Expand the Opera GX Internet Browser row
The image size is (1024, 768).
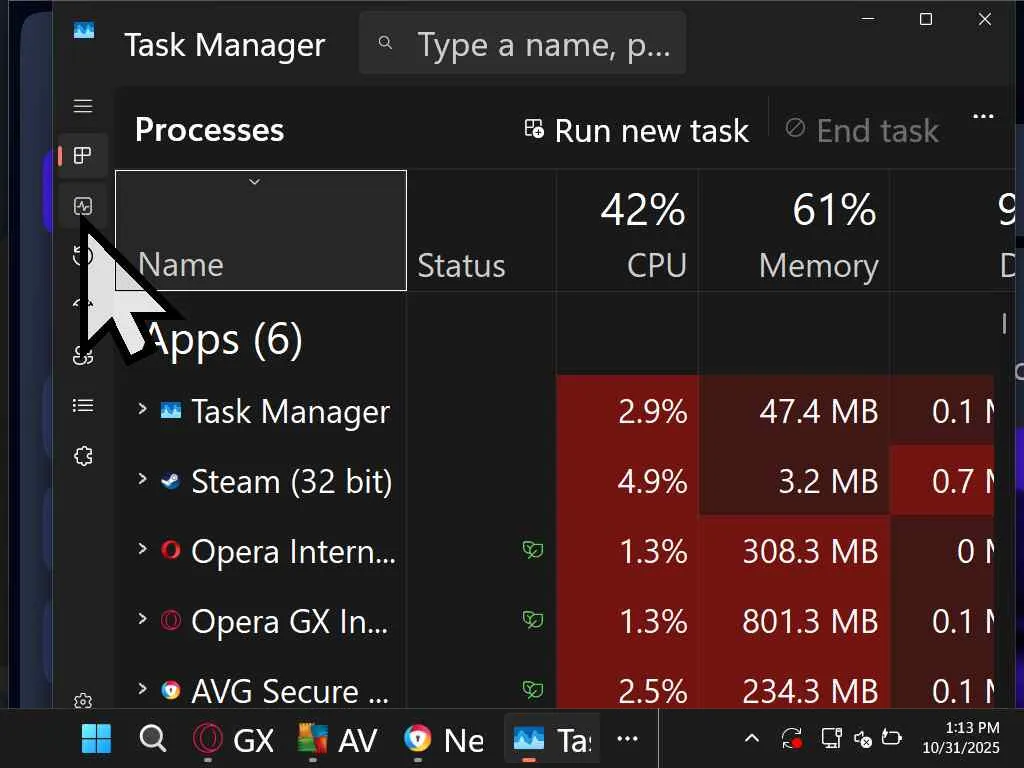click(142, 619)
